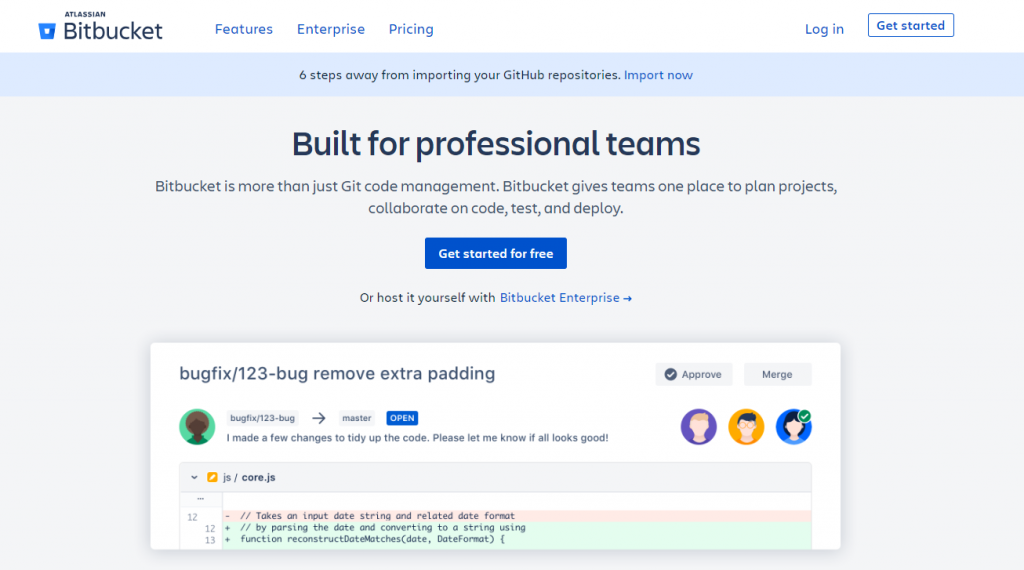
Task: Collapse the js / core.js file section
Action: point(194,477)
